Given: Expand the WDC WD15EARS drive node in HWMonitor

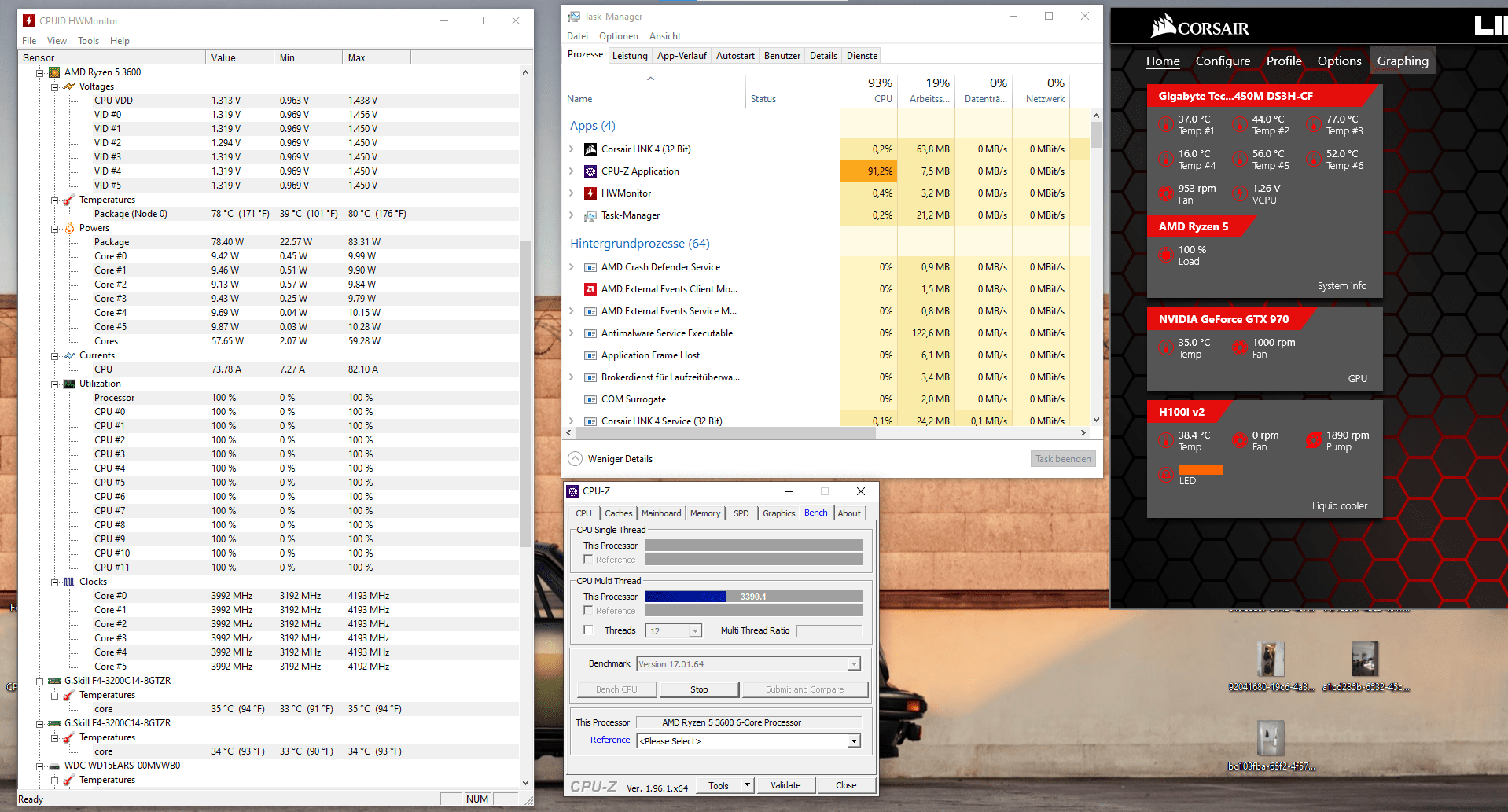Looking at the screenshot, I should coord(39,766).
